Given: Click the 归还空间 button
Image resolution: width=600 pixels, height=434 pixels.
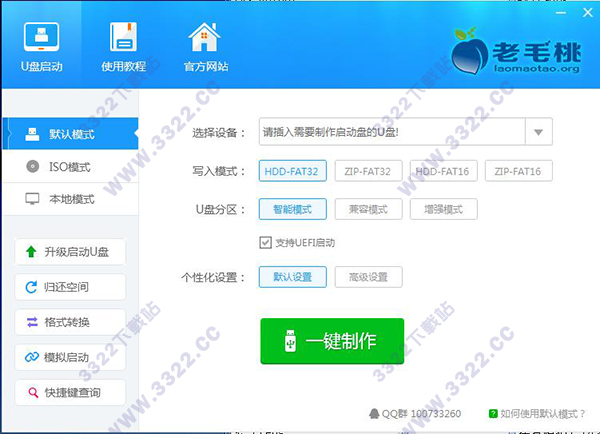Looking at the screenshot, I should point(70,287).
